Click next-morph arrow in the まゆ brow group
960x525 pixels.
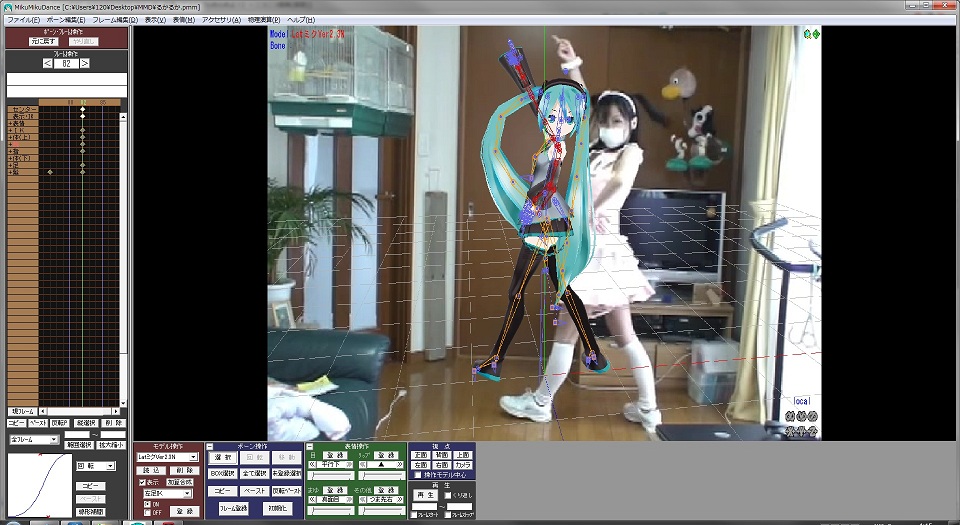349,499
